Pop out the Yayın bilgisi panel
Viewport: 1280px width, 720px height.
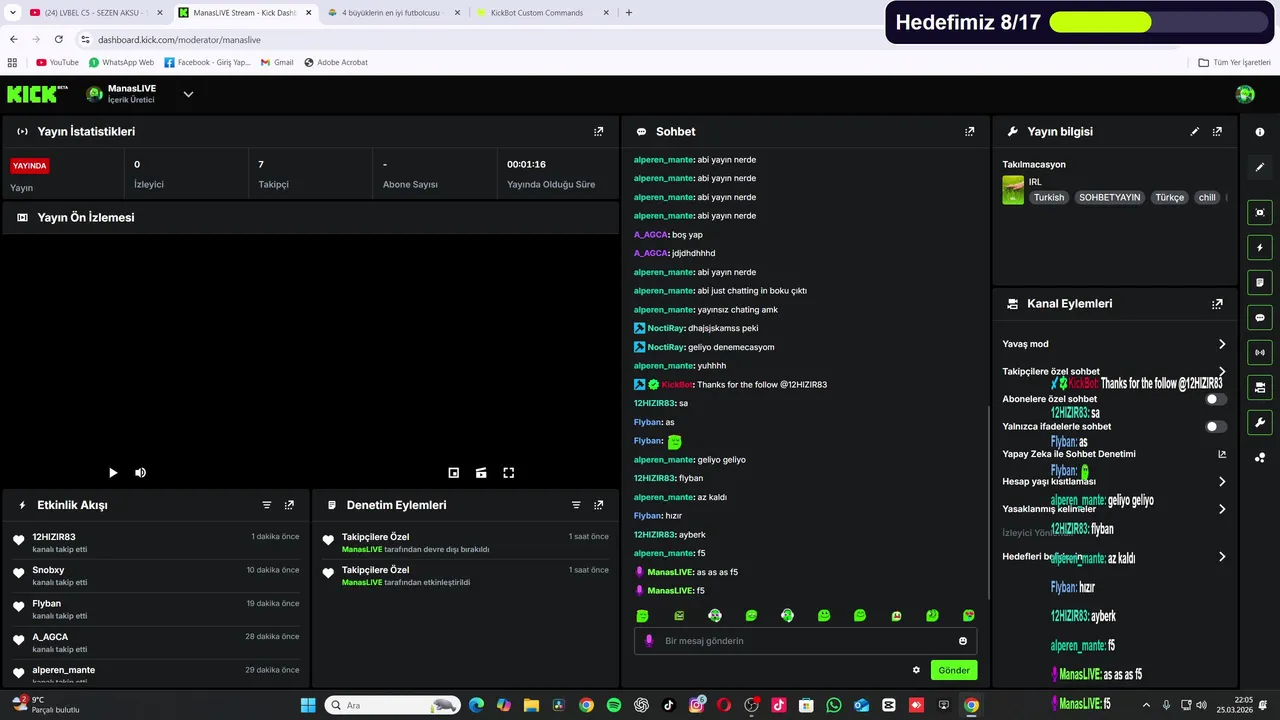click(1217, 131)
